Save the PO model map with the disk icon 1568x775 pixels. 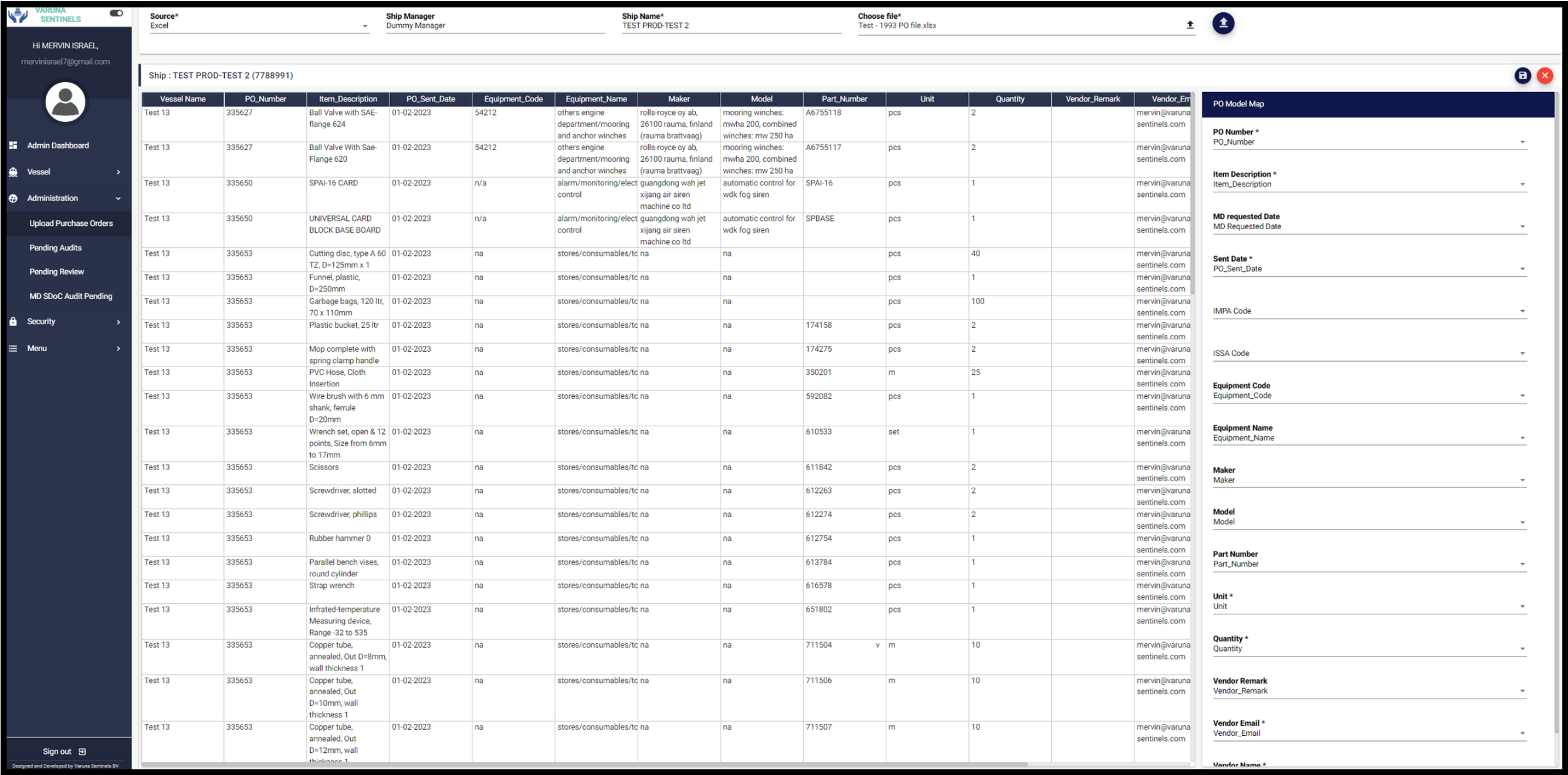point(1522,76)
